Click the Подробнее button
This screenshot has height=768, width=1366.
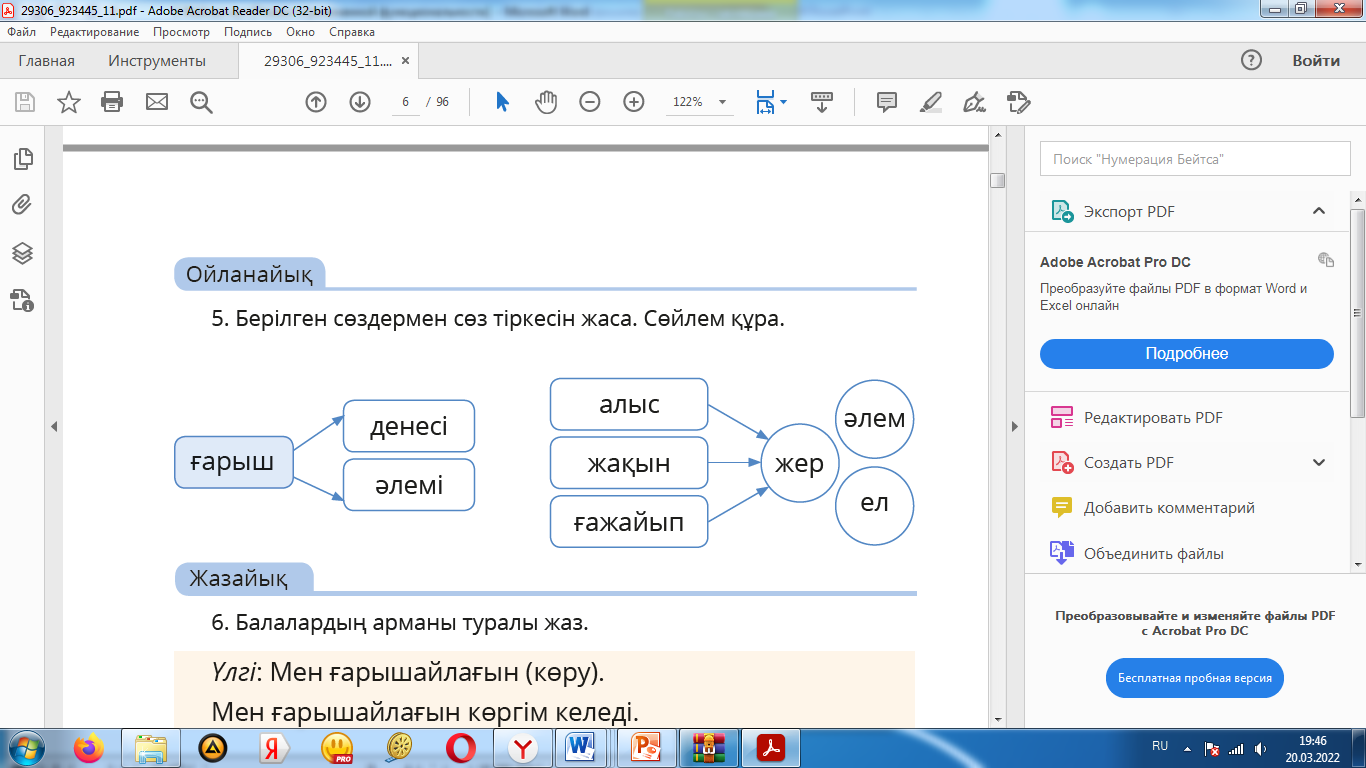pyautogui.click(x=1186, y=354)
